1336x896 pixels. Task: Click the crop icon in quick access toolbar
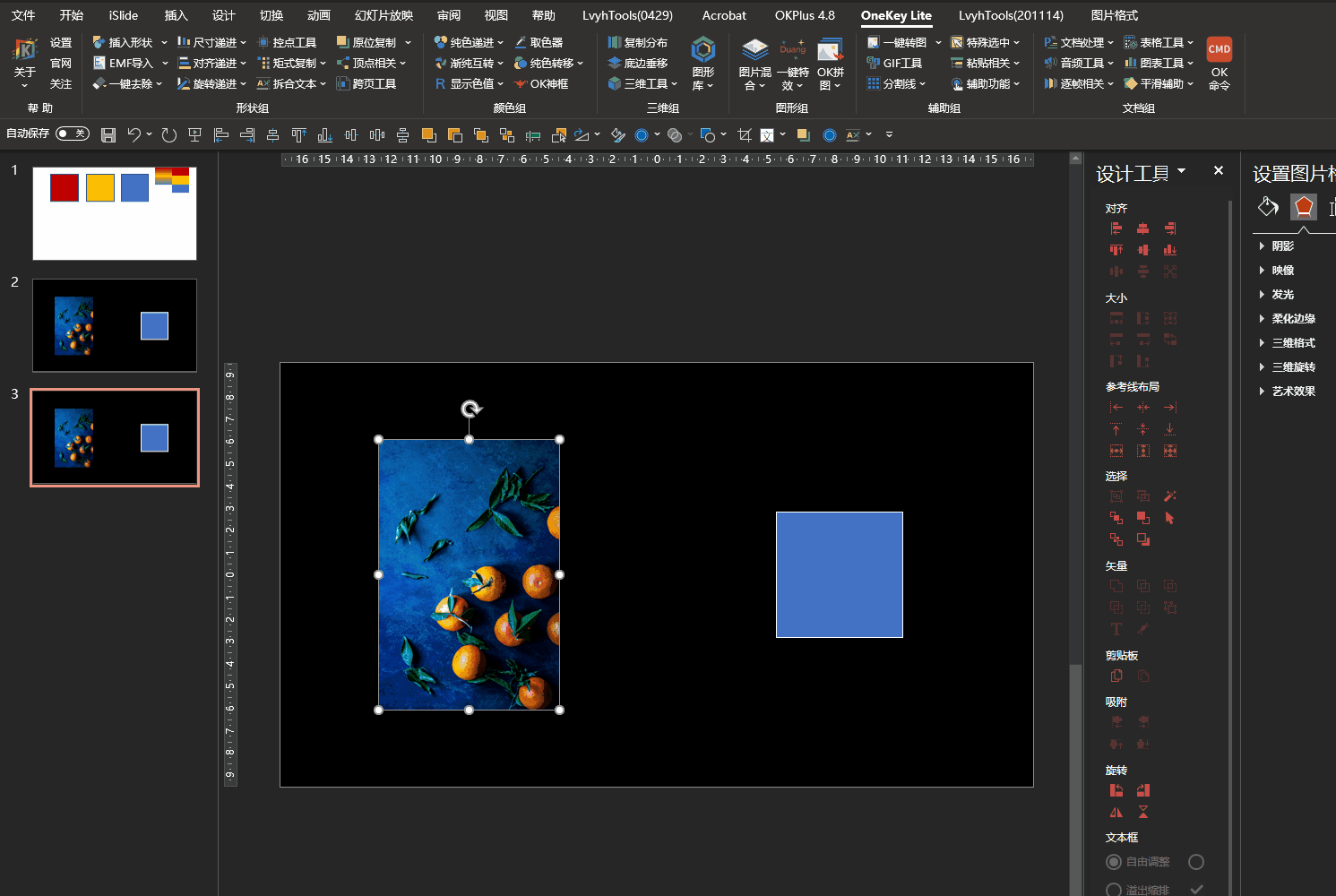(744, 135)
